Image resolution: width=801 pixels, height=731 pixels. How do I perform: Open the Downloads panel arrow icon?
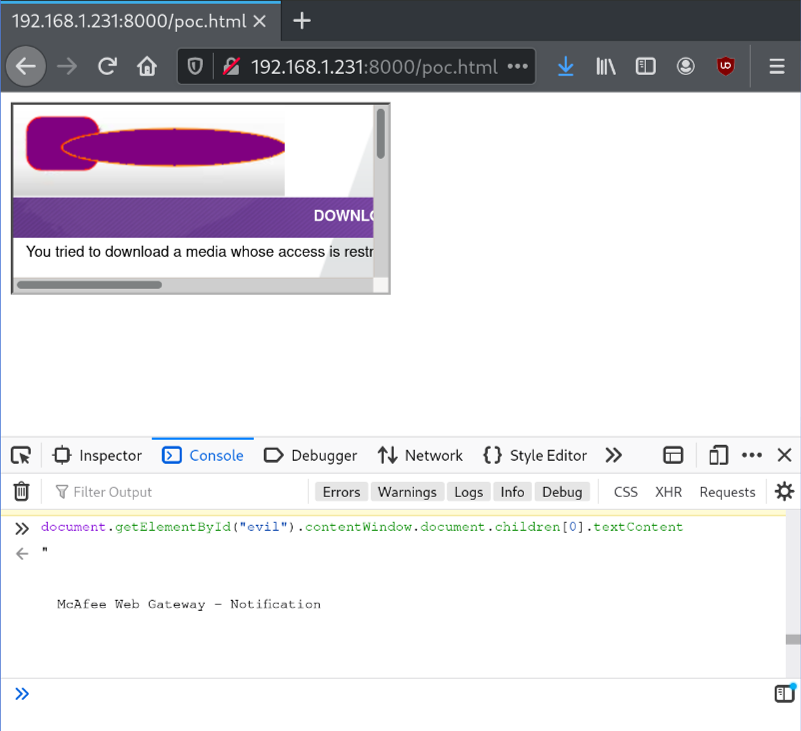click(x=565, y=67)
